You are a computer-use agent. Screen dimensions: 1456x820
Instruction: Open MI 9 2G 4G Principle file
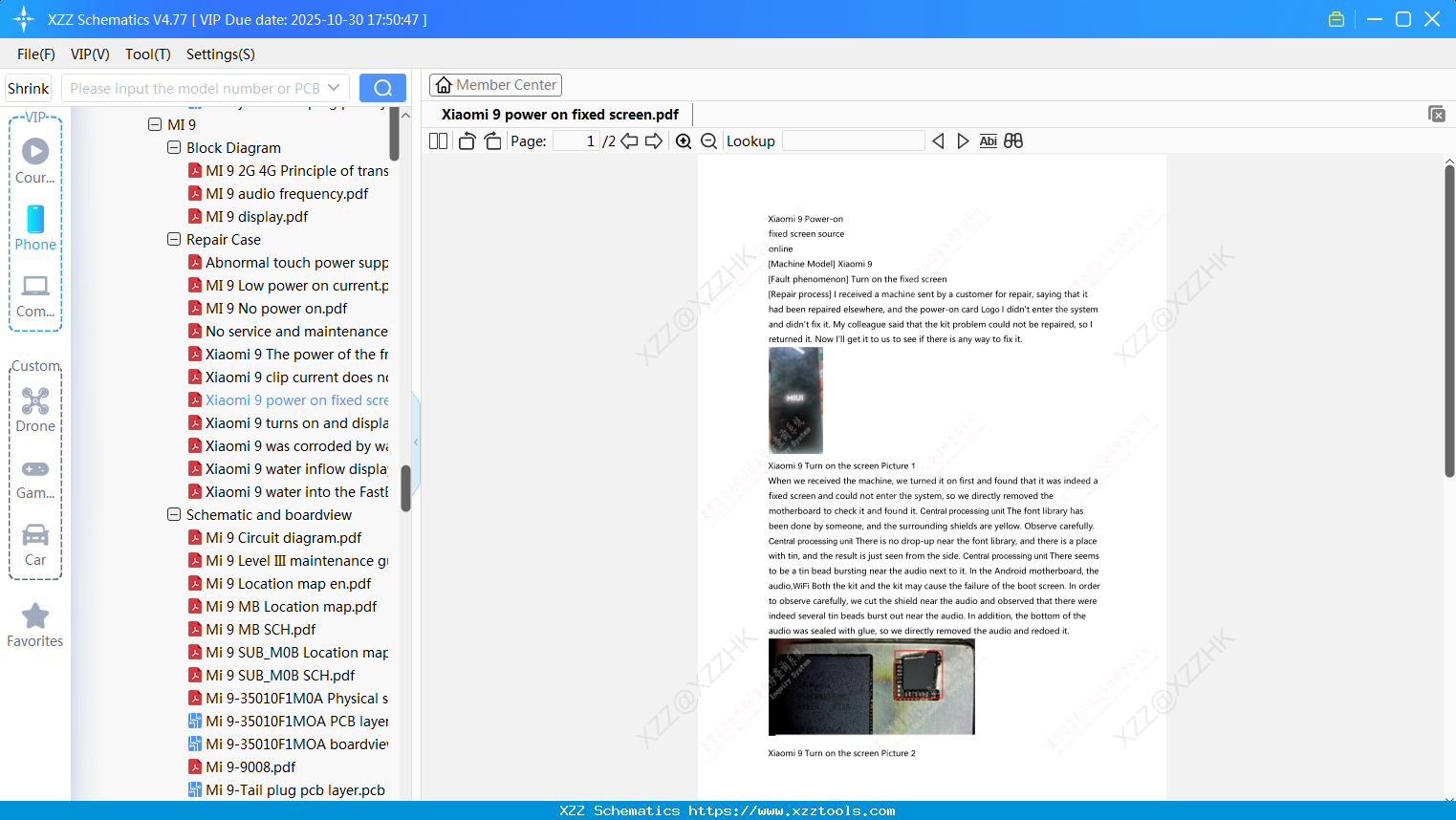pyautogui.click(x=288, y=171)
